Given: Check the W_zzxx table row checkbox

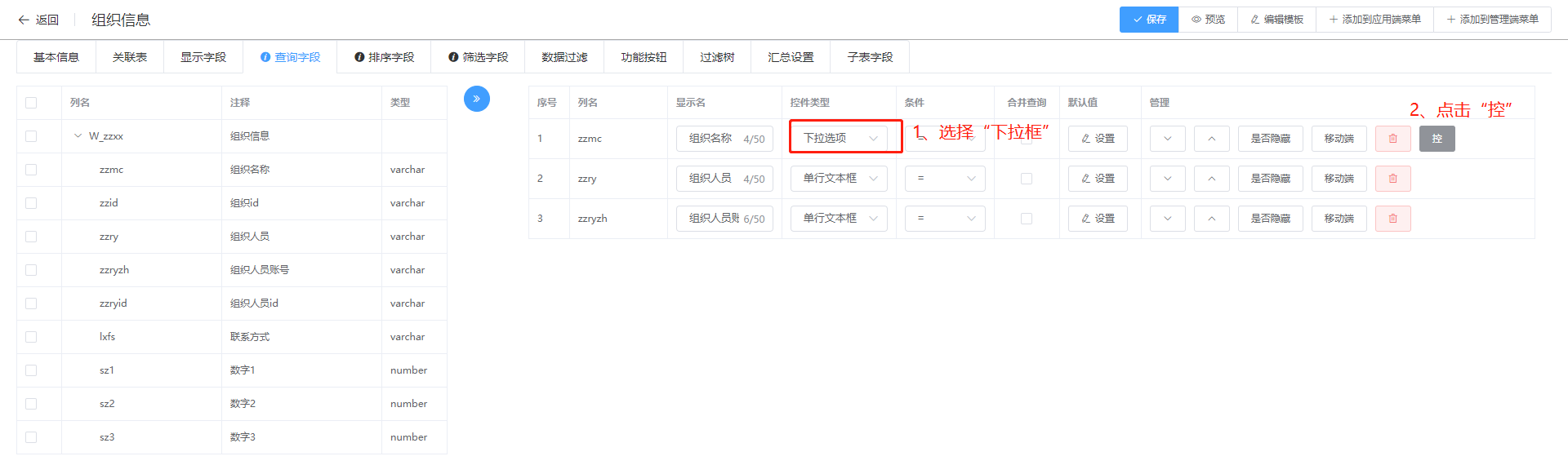Looking at the screenshot, I should pyautogui.click(x=31, y=136).
